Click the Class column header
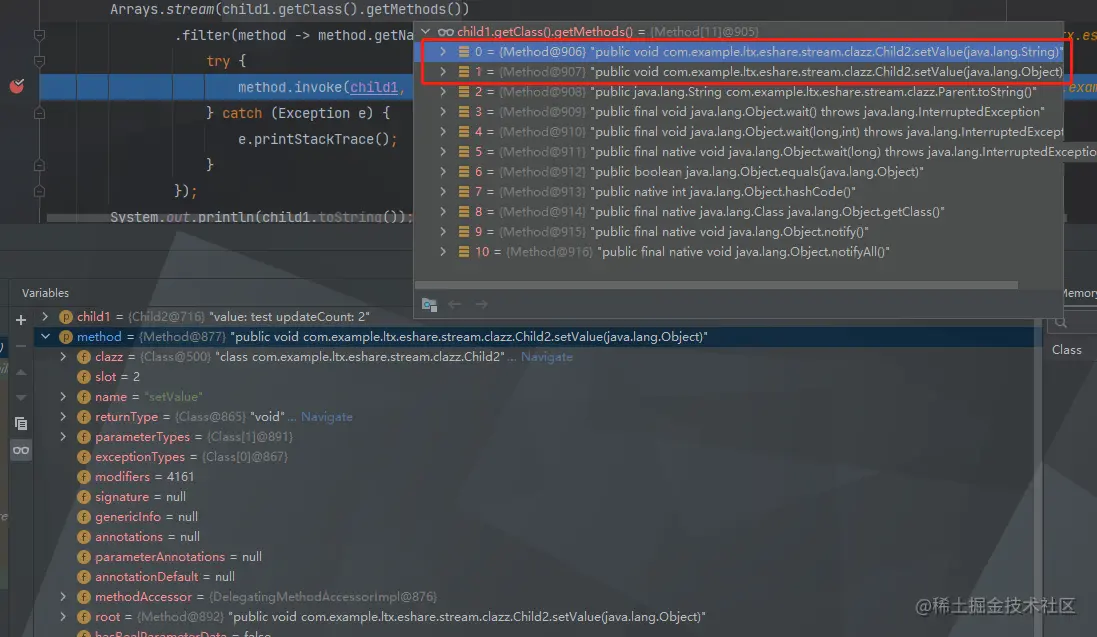Image resolution: width=1097 pixels, height=637 pixels. [x=1066, y=349]
